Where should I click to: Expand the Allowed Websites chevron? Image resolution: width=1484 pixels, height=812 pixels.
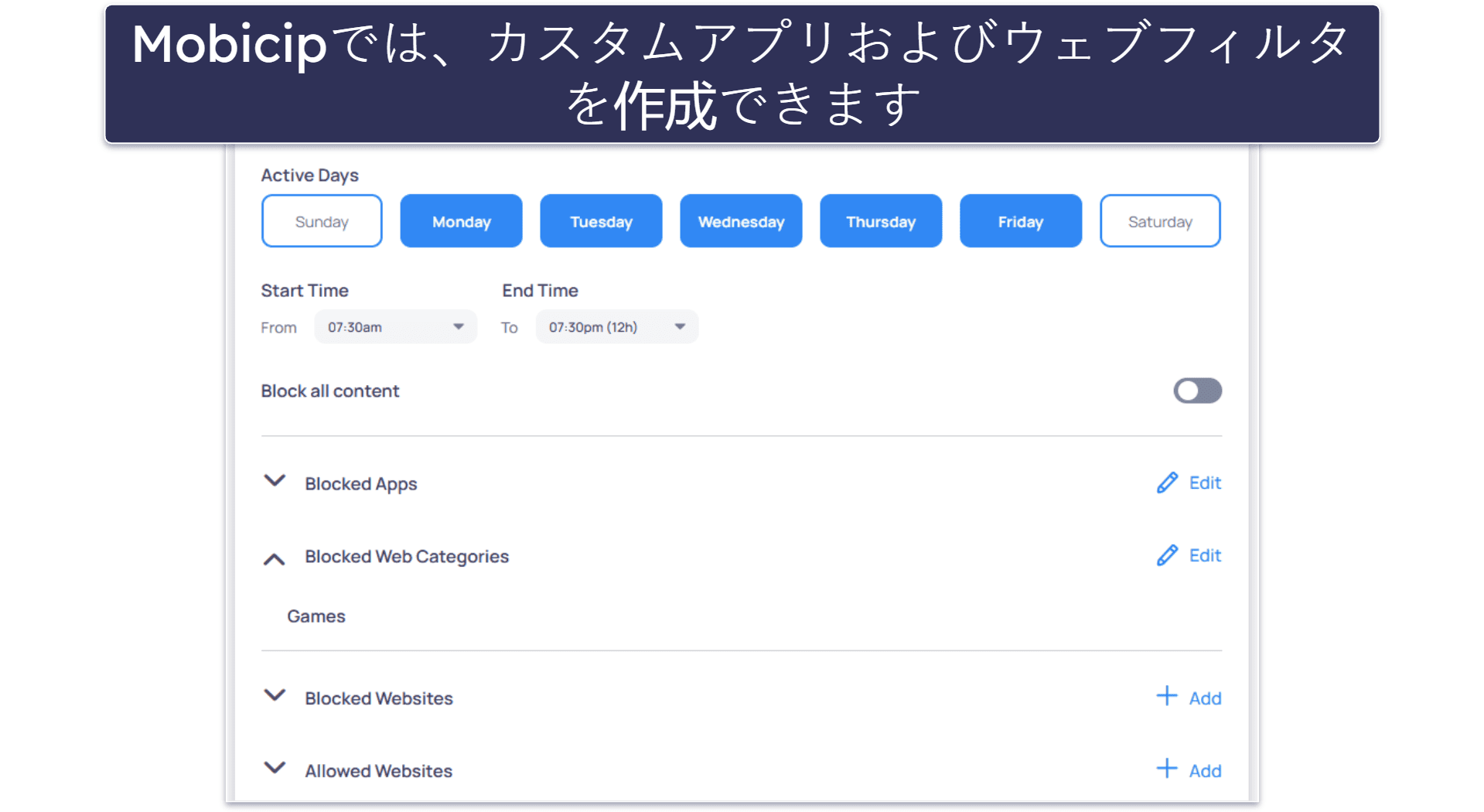tap(275, 768)
